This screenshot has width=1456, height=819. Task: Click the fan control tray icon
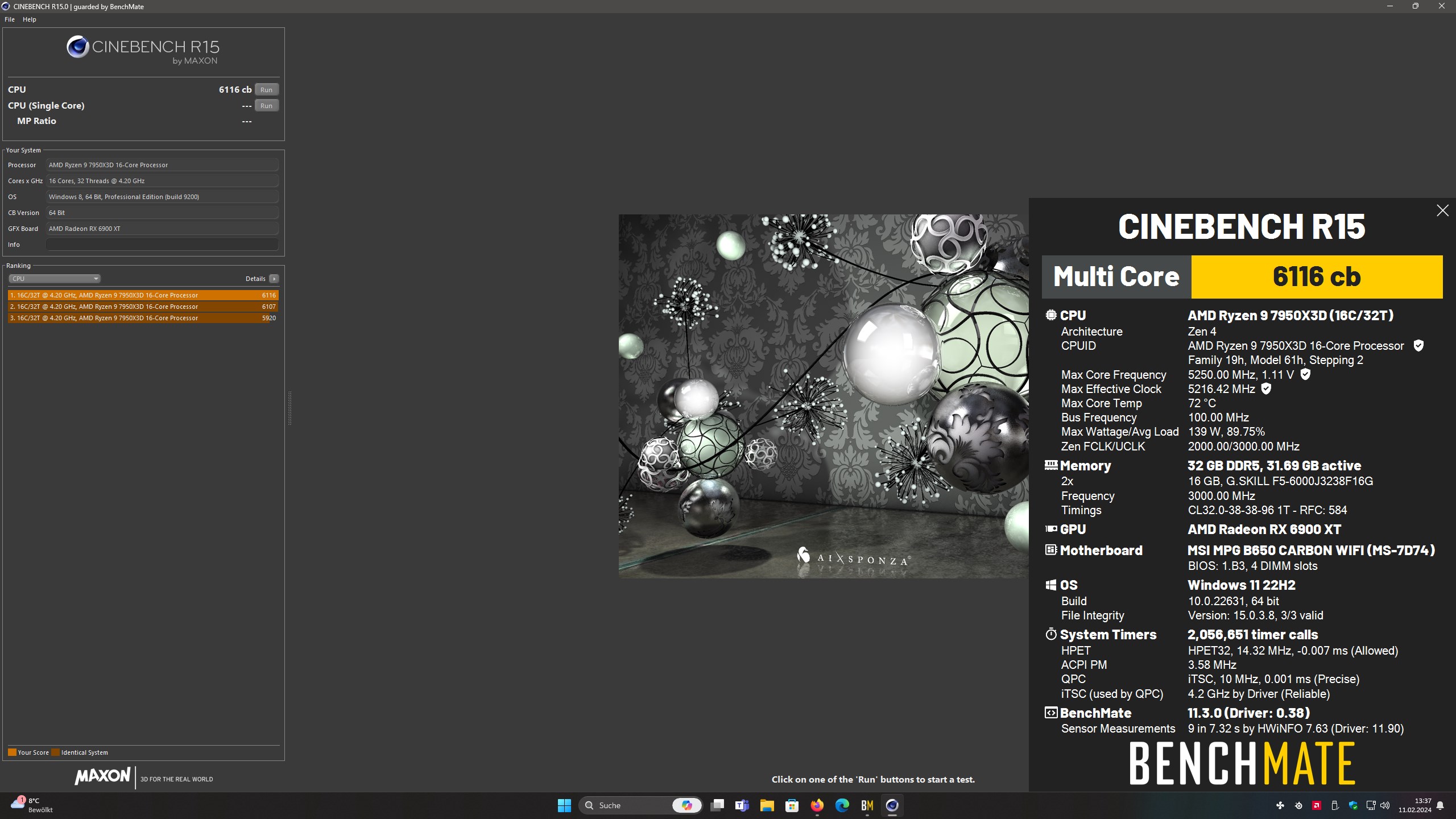point(1280,805)
